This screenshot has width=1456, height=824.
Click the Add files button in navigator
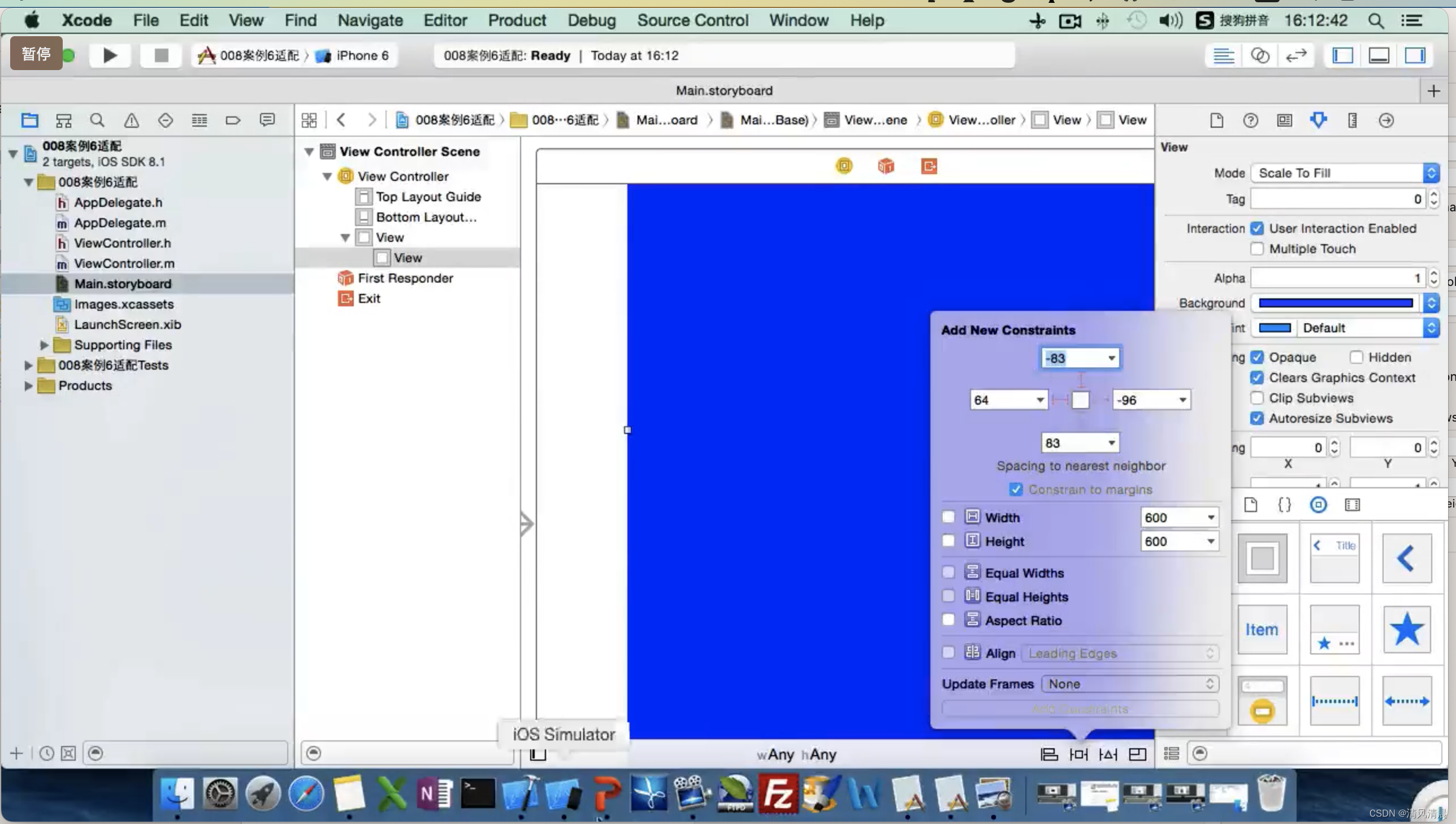click(16, 753)
